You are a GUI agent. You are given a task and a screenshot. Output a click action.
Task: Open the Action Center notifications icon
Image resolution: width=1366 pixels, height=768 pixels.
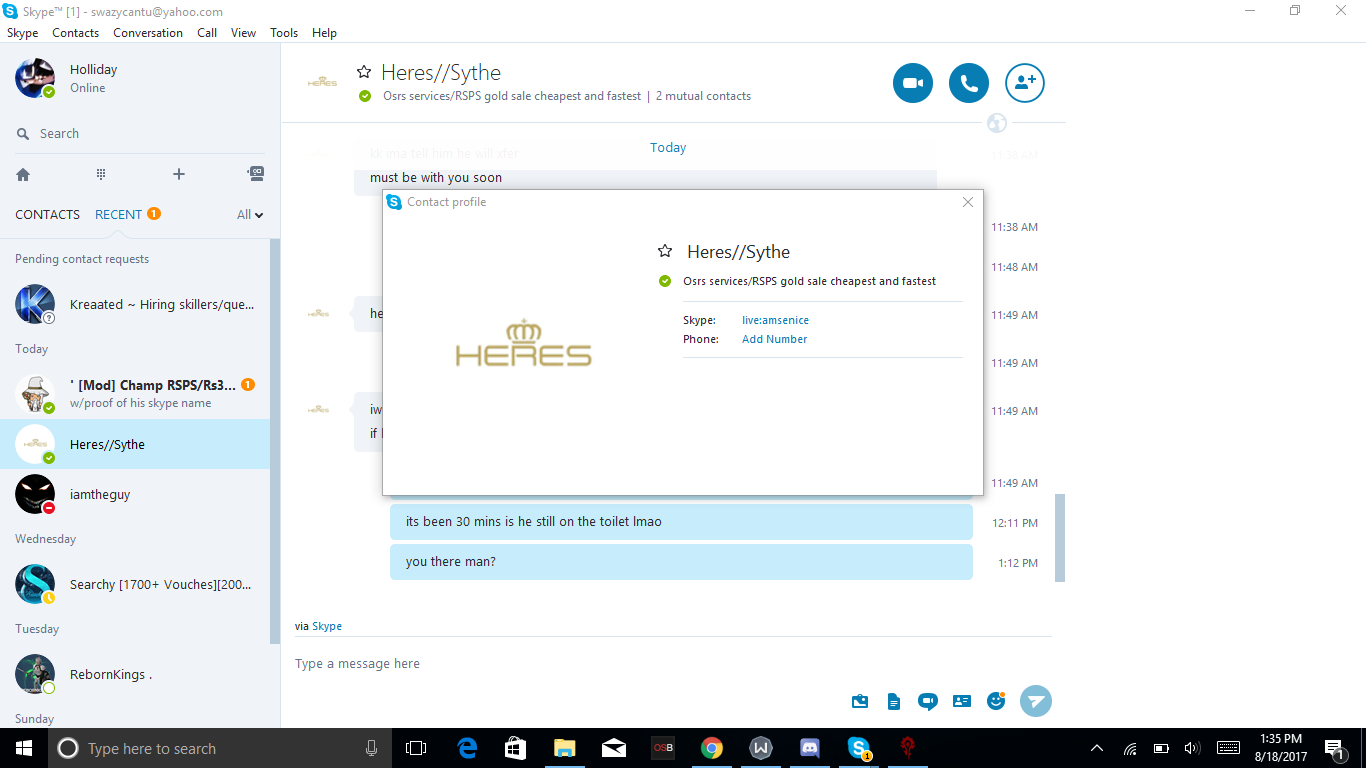tap(1334, 748)
